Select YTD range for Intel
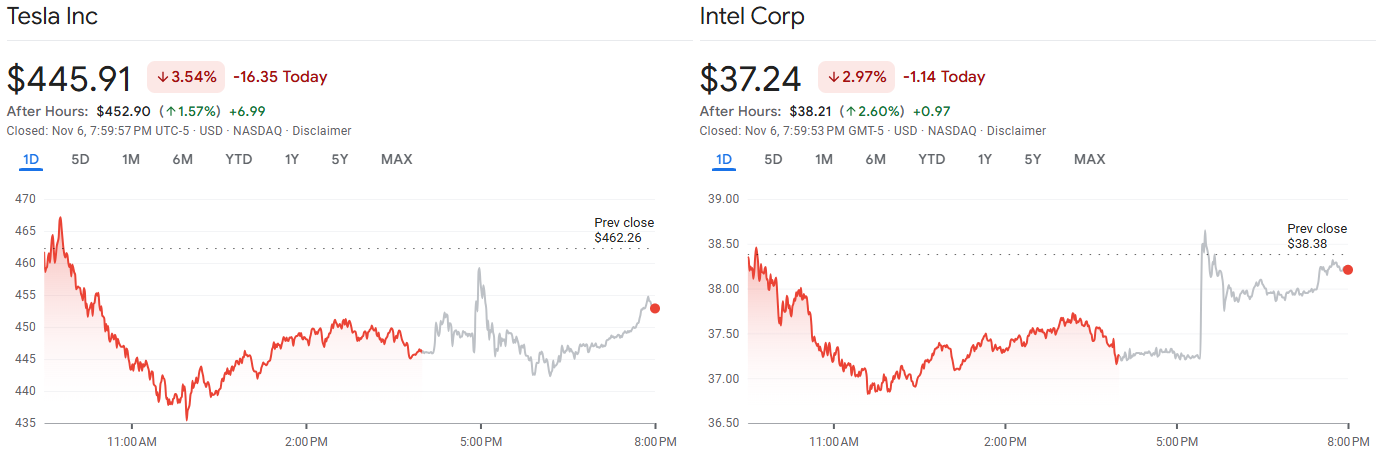 click(931, 159)
